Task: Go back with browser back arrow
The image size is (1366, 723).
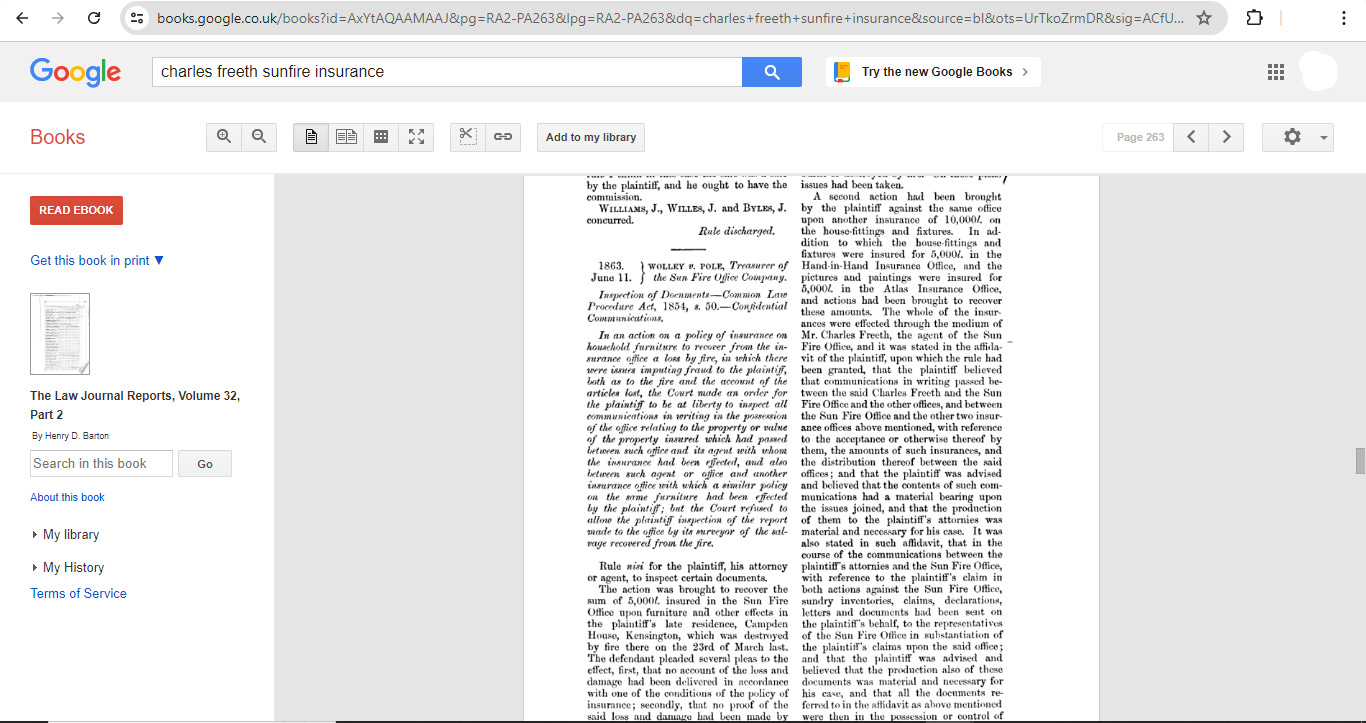Action: [x=22, y=18]
